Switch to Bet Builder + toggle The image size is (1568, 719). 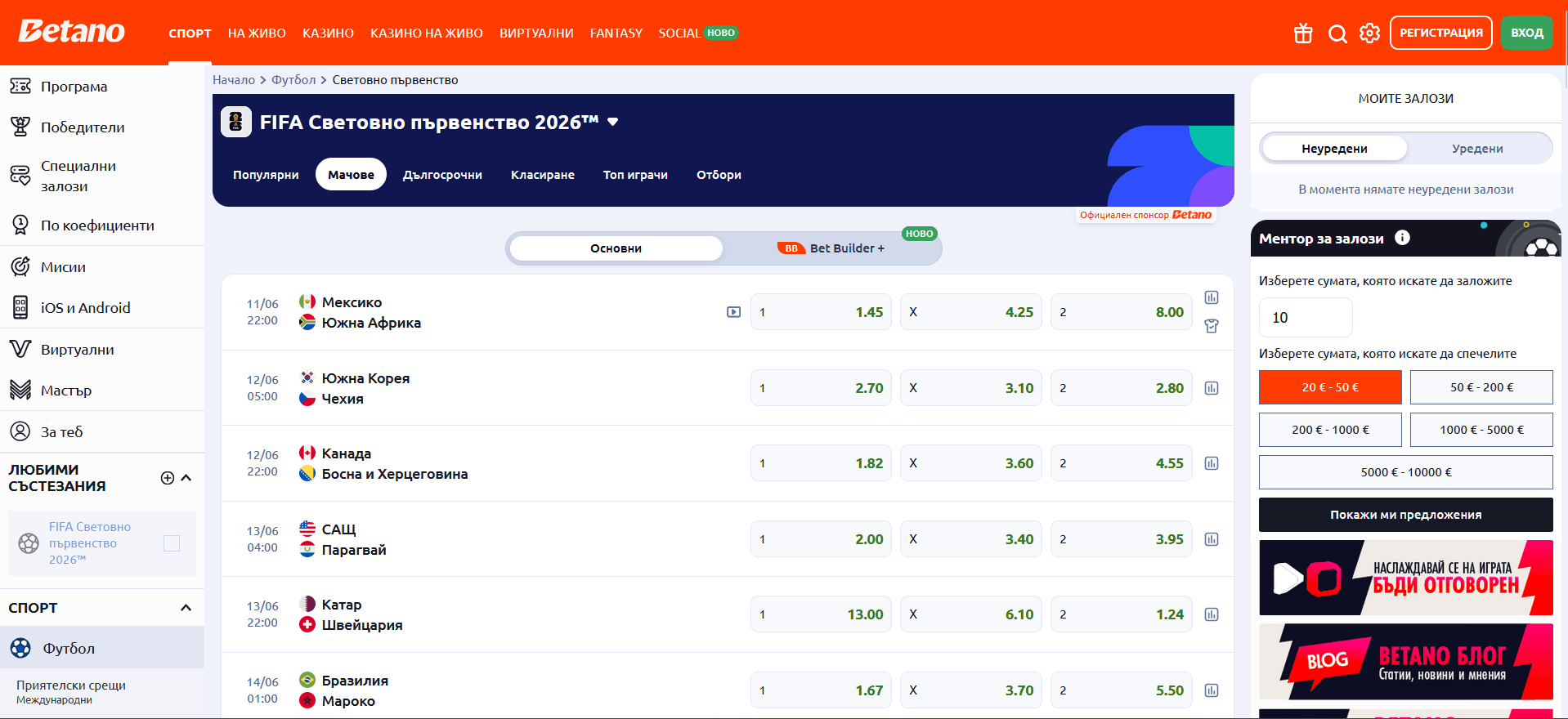tap(831, 248)
